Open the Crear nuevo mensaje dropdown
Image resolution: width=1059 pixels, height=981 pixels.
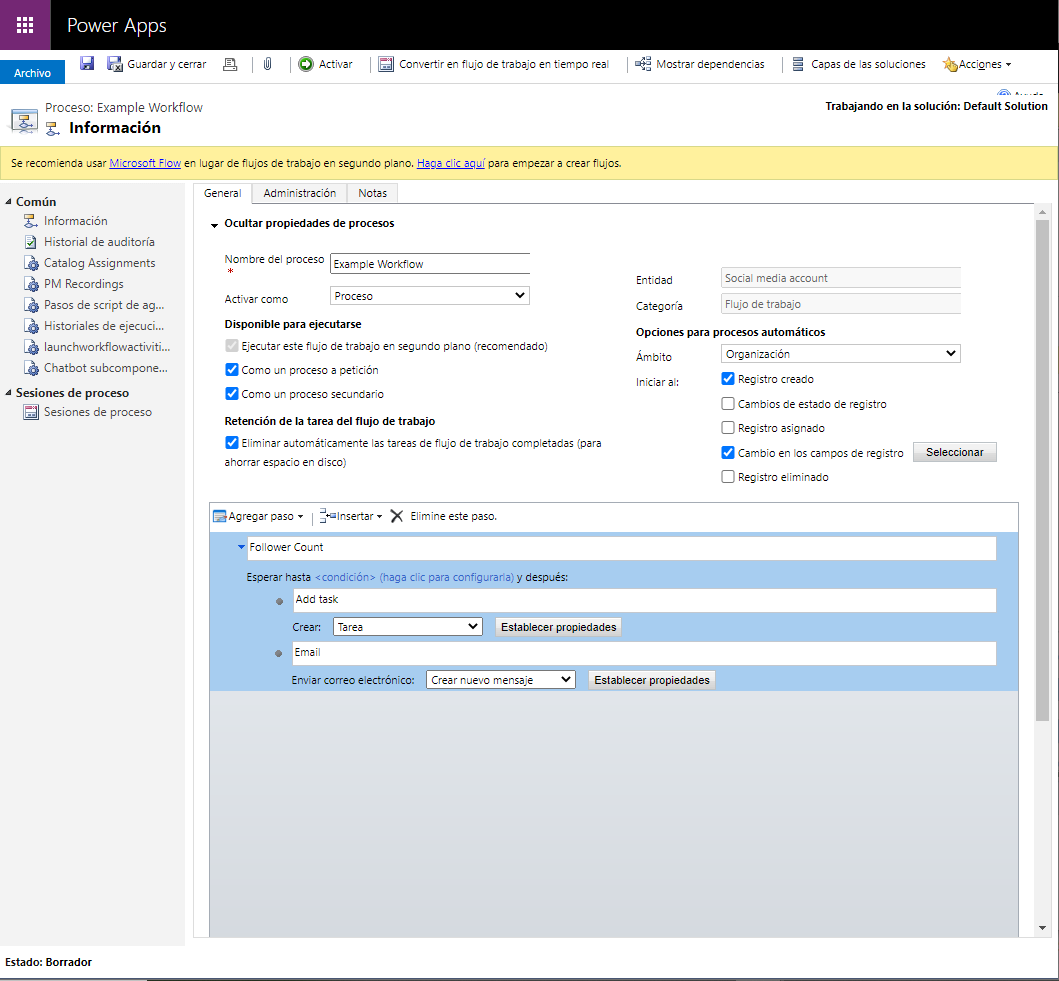[500, 680]
